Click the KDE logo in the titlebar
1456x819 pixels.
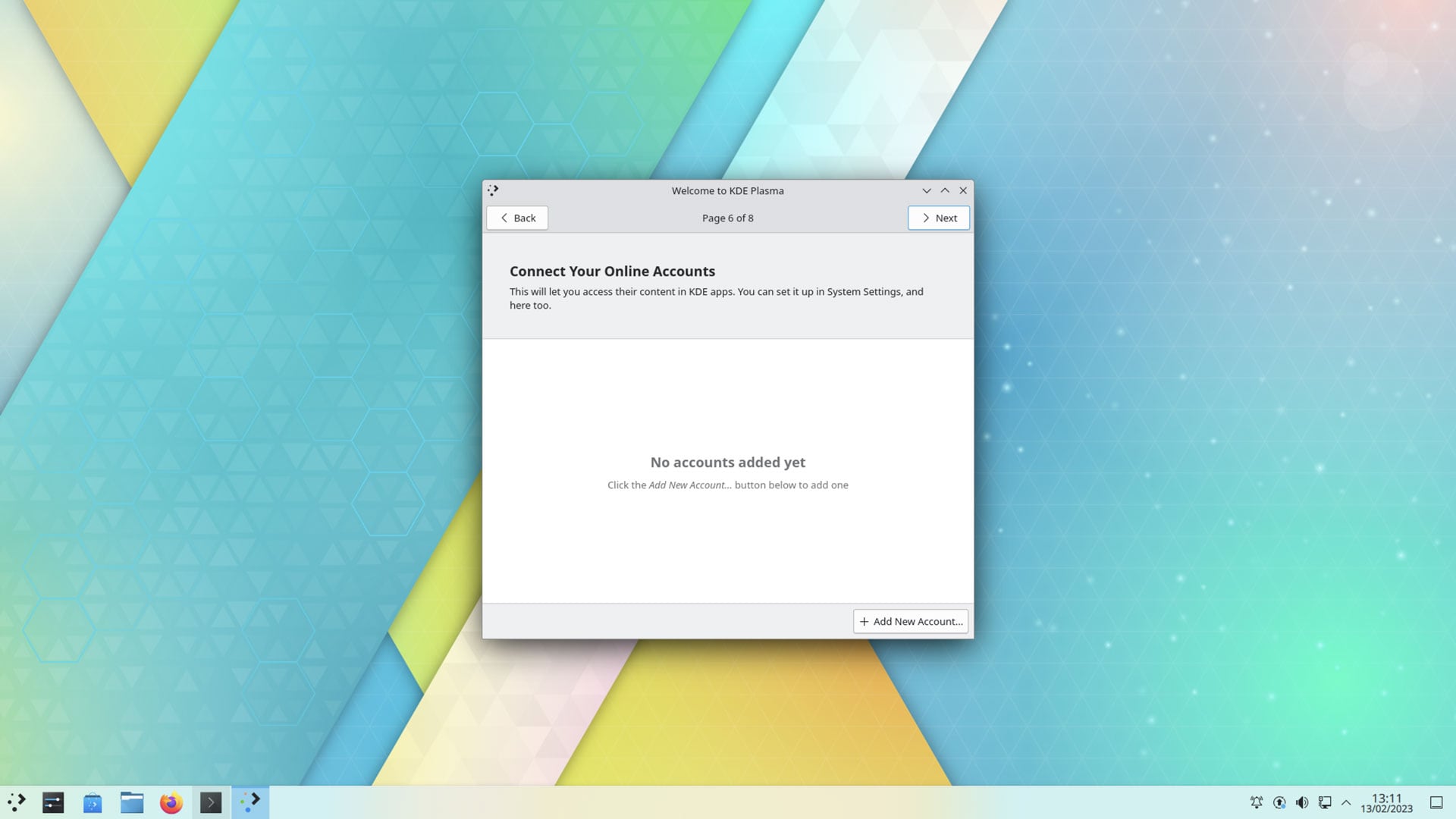point(494,190)
